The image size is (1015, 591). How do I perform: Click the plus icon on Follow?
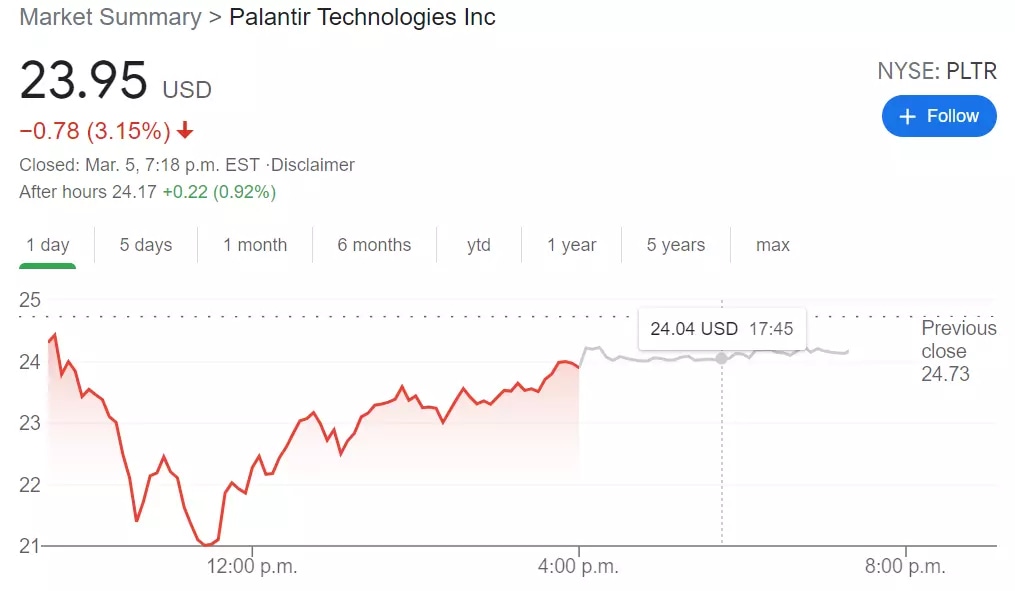(908, 116)
